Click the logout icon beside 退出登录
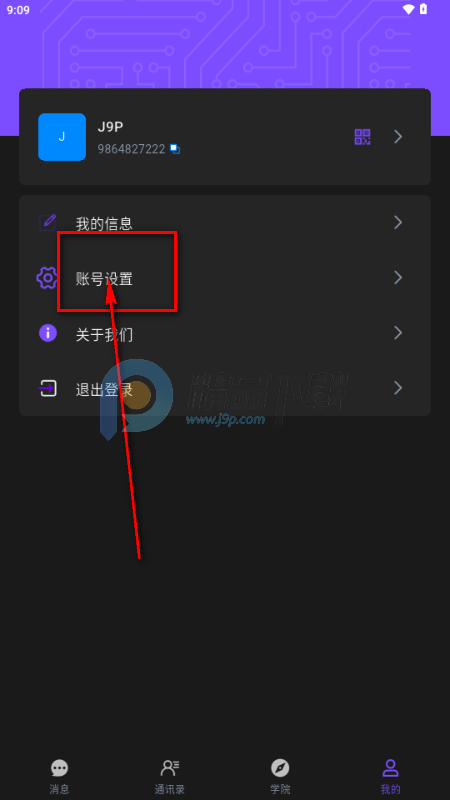This screenshot has width=450, height=800. (47, 388)
